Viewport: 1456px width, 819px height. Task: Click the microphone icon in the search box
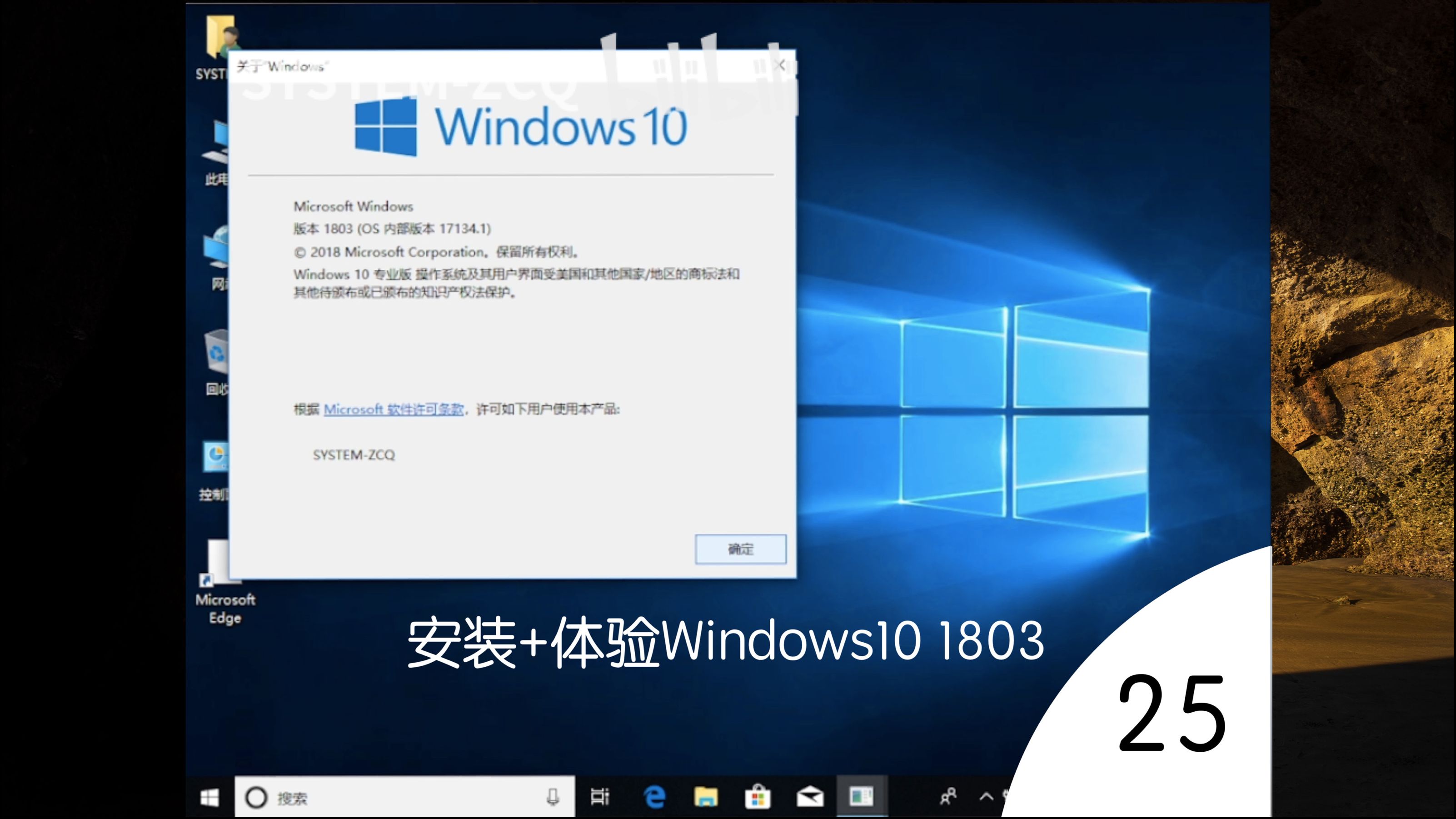pyautogui.click(x=553, y=797)
